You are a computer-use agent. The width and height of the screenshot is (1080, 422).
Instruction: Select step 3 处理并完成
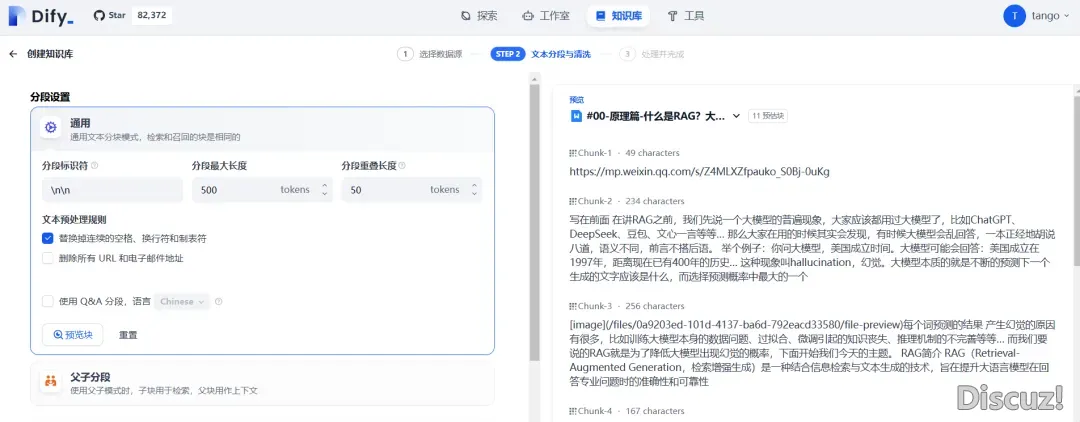click(651, 54)
